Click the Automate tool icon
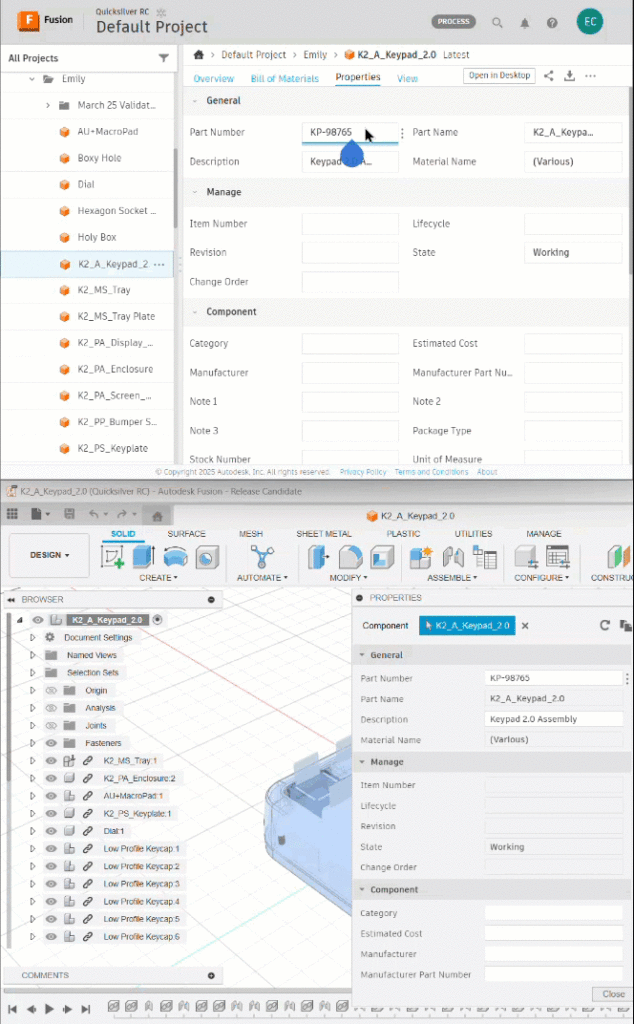The width and height of the screenshot is (634, 1024). (x=262, y=557)
